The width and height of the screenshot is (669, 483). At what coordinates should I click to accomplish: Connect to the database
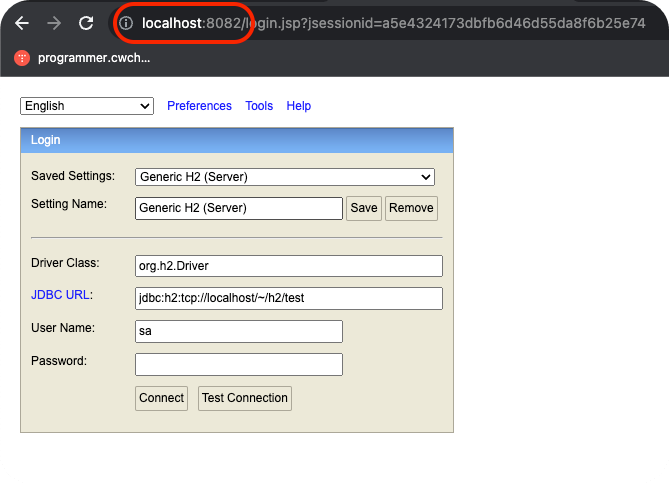coord(161,398)
